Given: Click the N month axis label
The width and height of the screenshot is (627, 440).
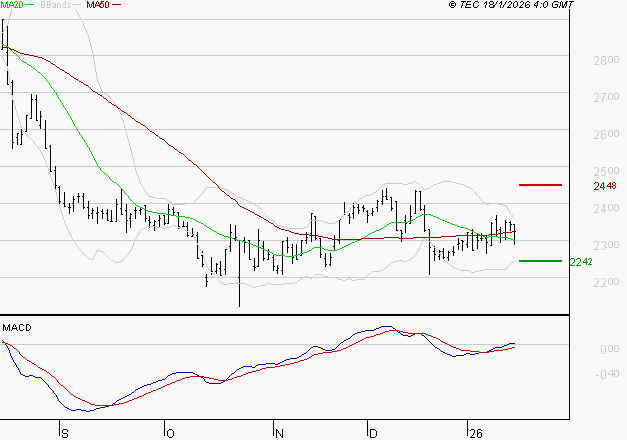Looking at the screenshot, I should (x=280, y=434).
